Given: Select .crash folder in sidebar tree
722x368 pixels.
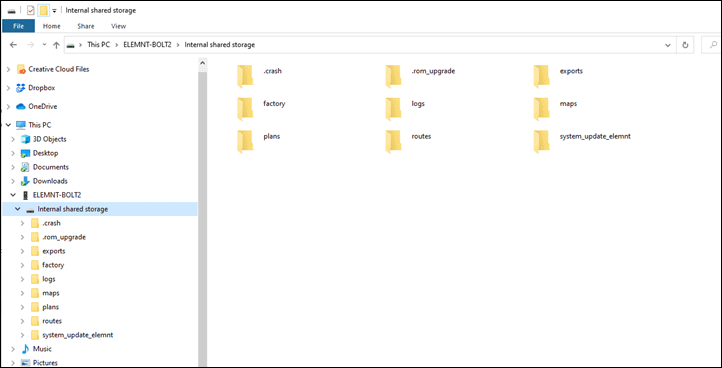Looking at the screenshot, I should pos(51,223).
